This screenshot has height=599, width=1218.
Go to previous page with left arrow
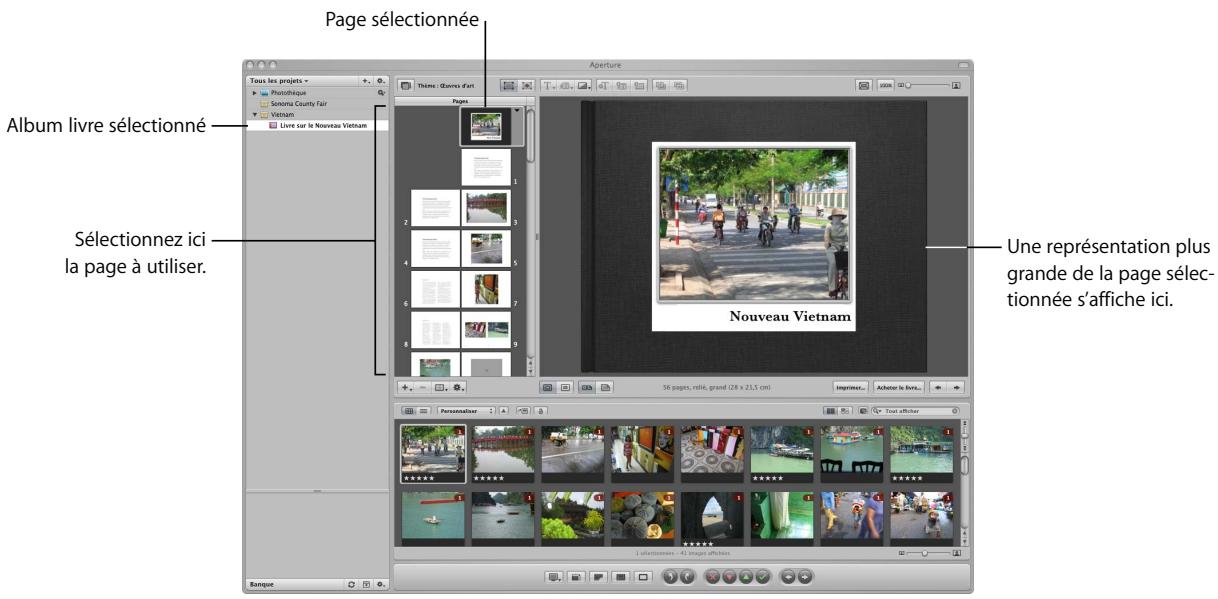click(938, 385)
